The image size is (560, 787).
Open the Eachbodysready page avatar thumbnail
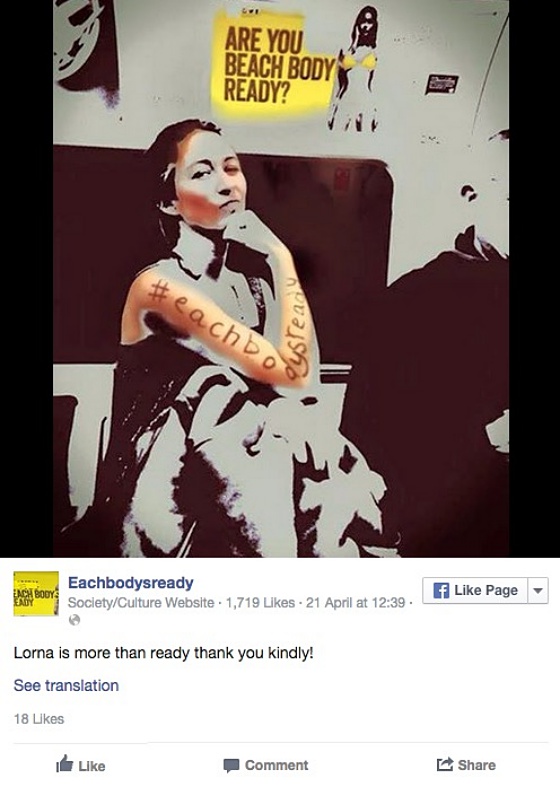click(x=36, y=594)
